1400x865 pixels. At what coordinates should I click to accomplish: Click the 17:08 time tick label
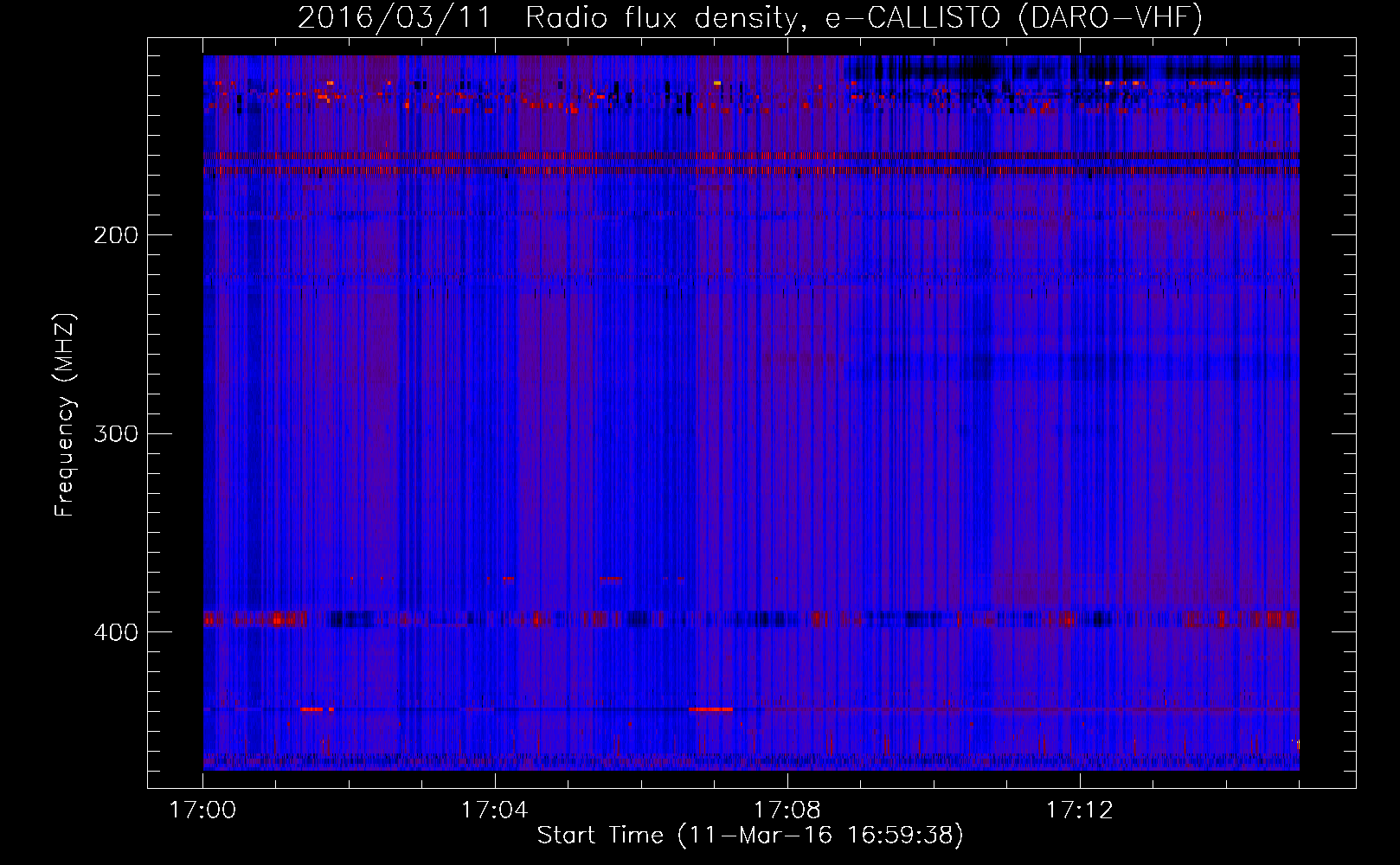[787, 811]
